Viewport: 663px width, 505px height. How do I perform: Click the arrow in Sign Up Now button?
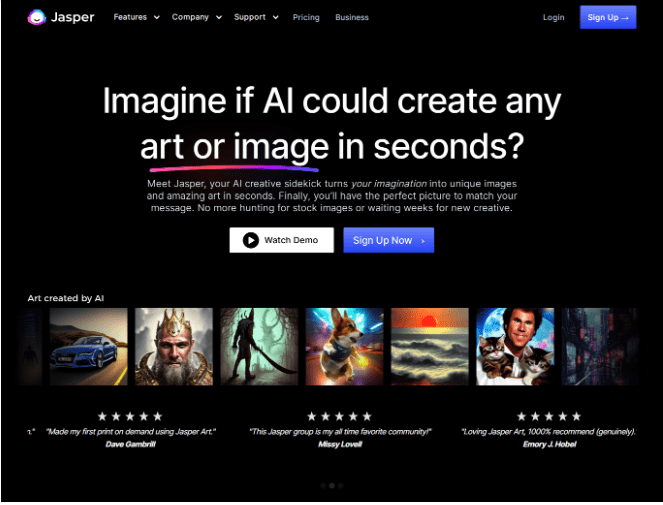click(x=422, y=241)
